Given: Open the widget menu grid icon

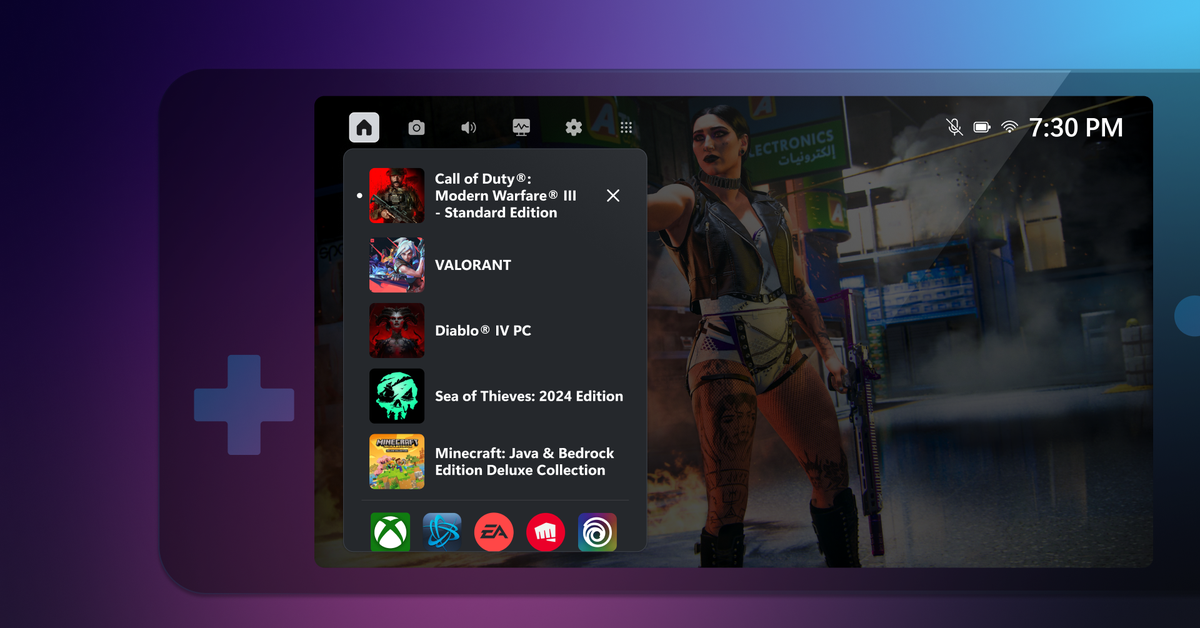Looking at the screenshot, I should point(626,128).
